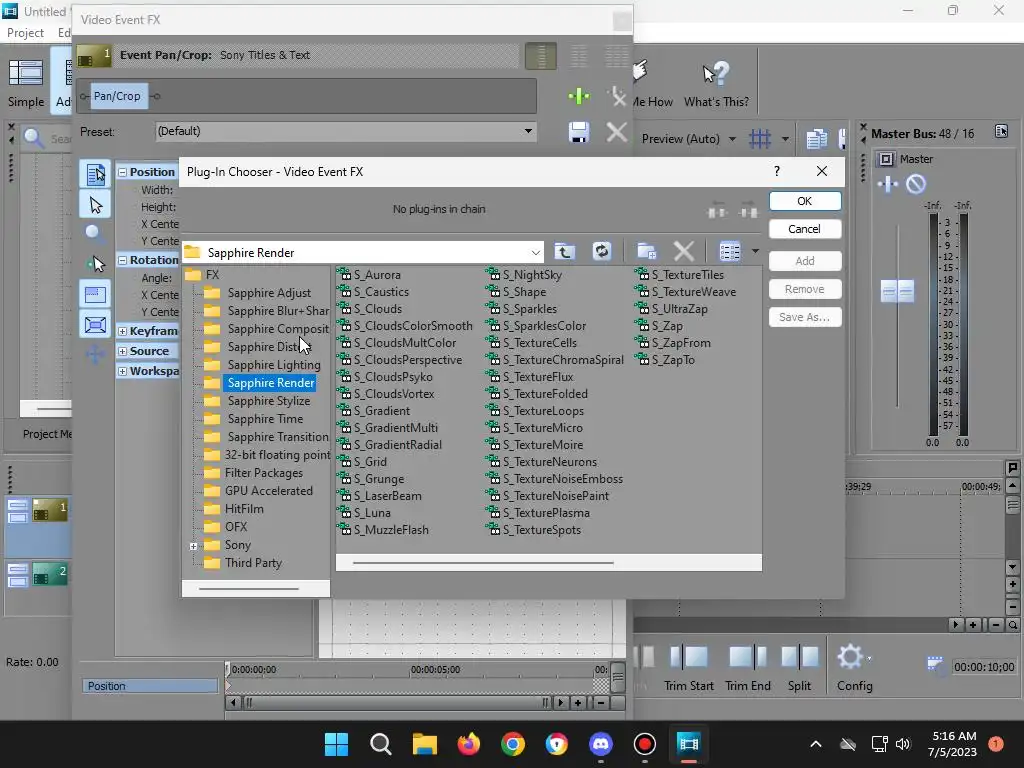This screenshot has height=768, width=1024.
Task: Select the root FX folder in tree
Action: pyautogui.click(x=212, y=275)
